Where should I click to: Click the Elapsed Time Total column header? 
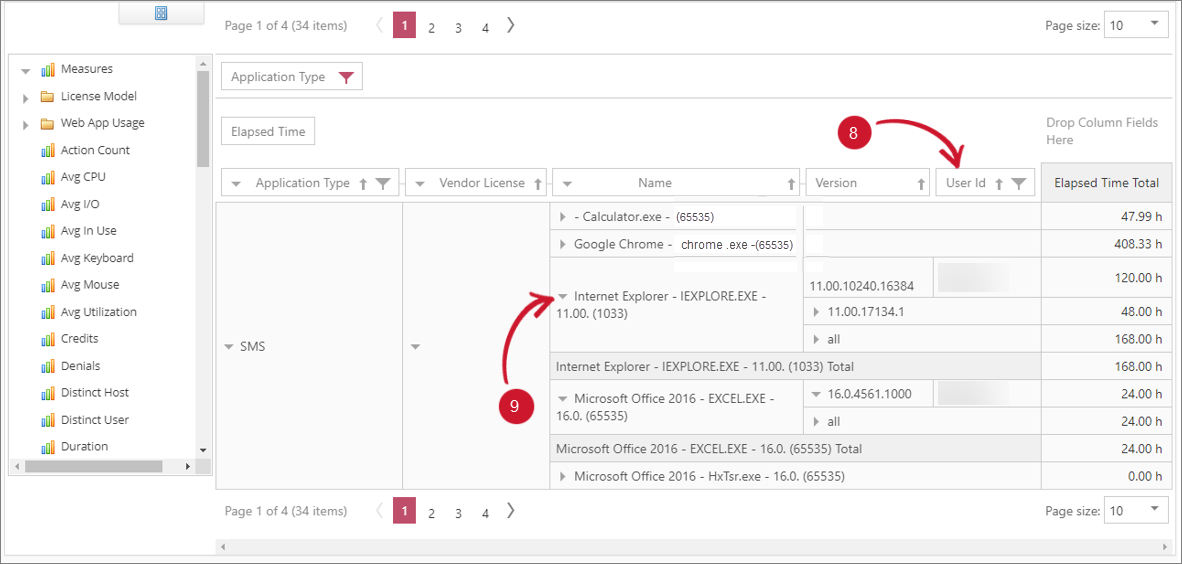point(1106,183)
